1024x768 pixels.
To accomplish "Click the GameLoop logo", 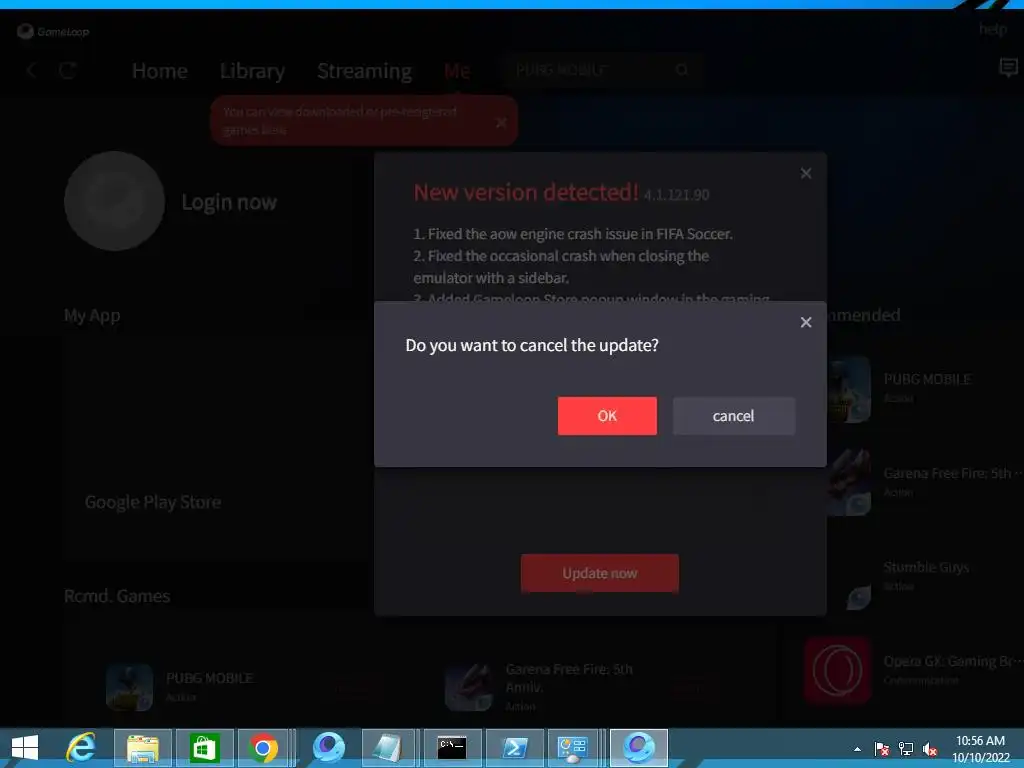I will point(53,31).
